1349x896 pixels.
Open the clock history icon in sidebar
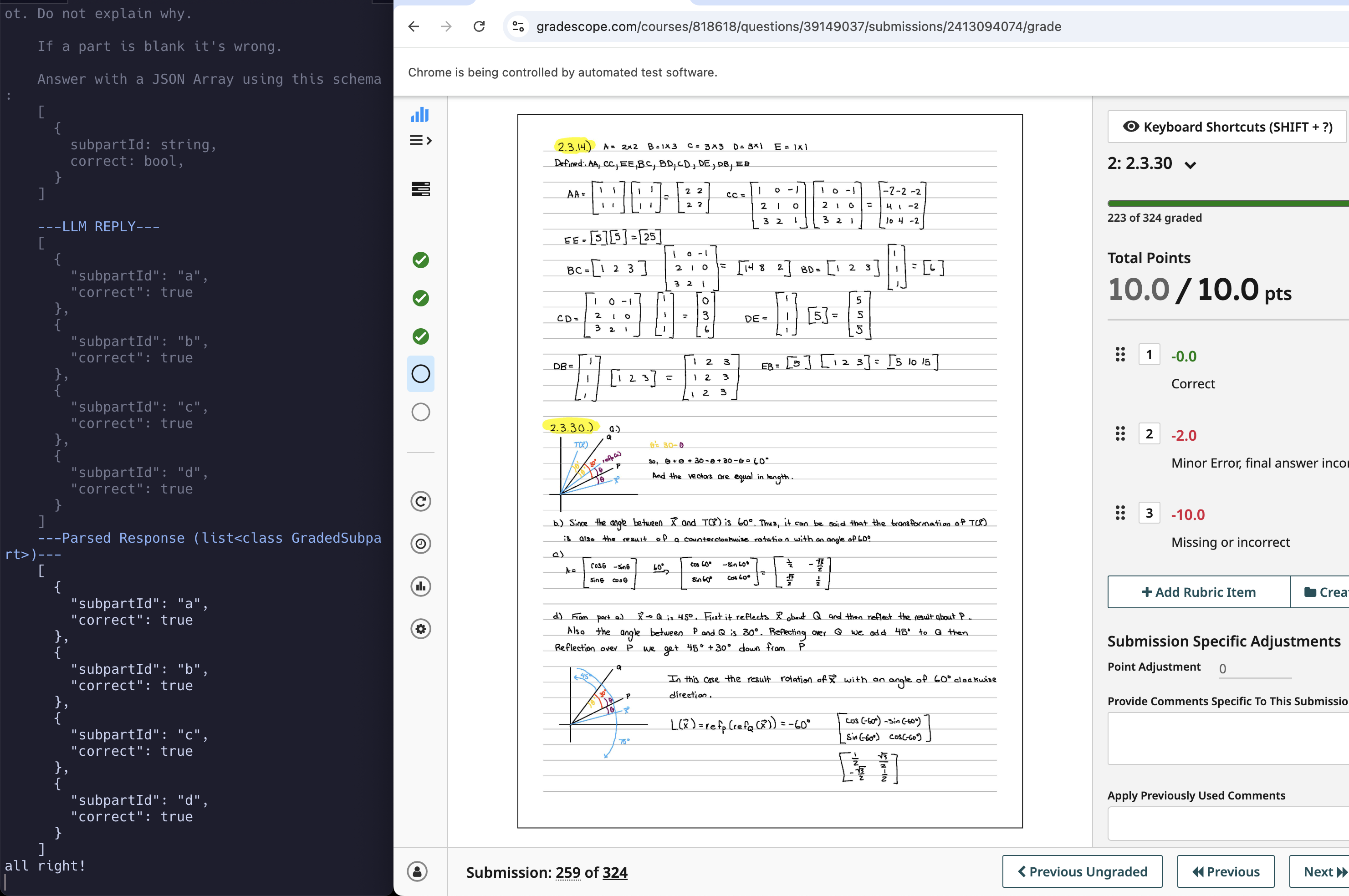pyautogui.click(x=421, y=544)
